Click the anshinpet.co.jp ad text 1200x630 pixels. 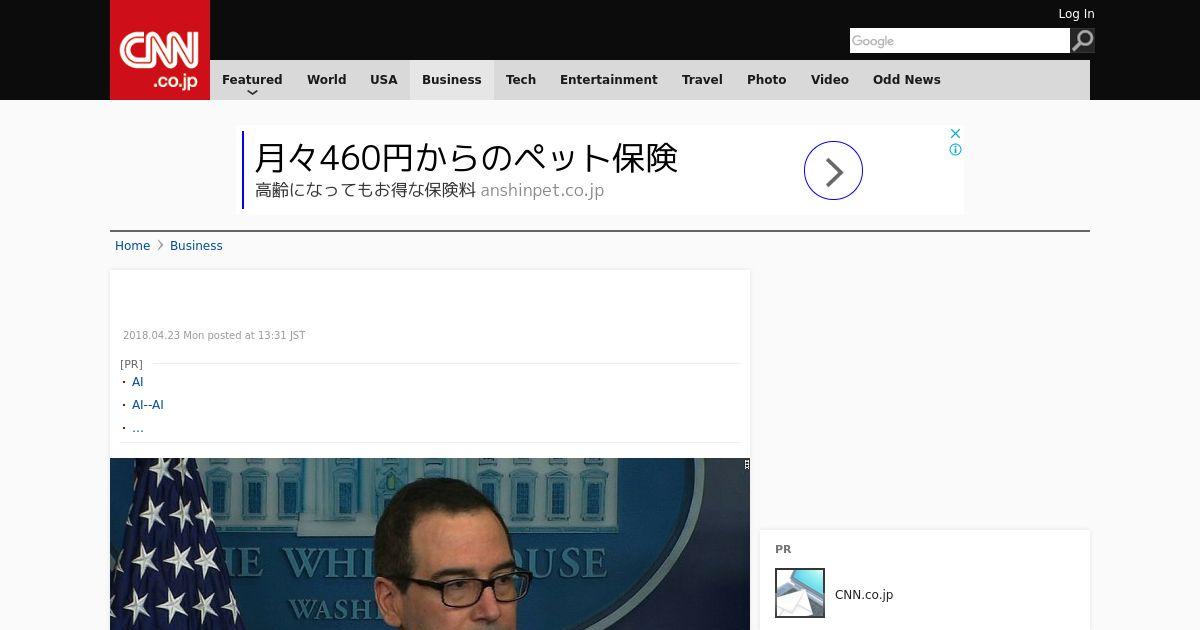[542, 190]
